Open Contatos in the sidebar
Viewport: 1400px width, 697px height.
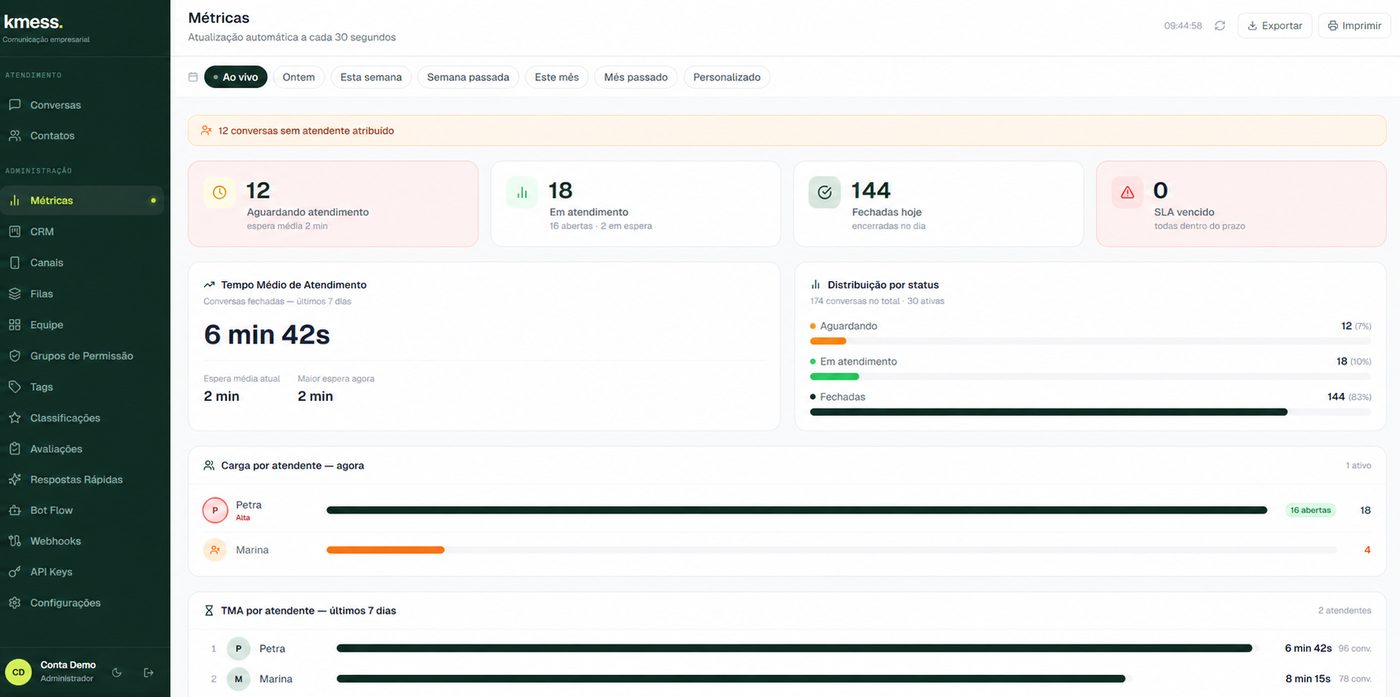82,136
